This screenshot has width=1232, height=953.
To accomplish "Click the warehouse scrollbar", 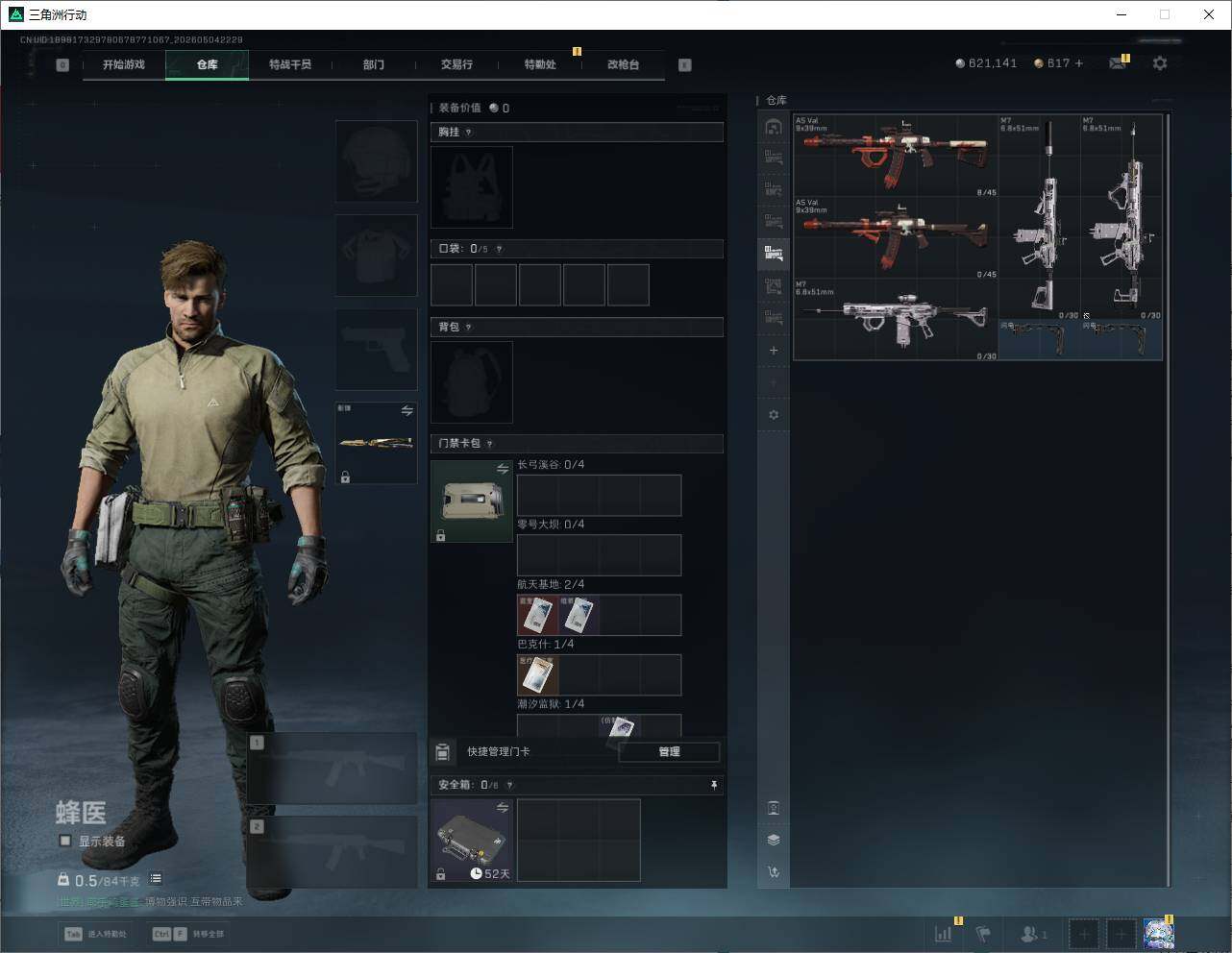I will pyautogui.click(x=1168, y=500).
